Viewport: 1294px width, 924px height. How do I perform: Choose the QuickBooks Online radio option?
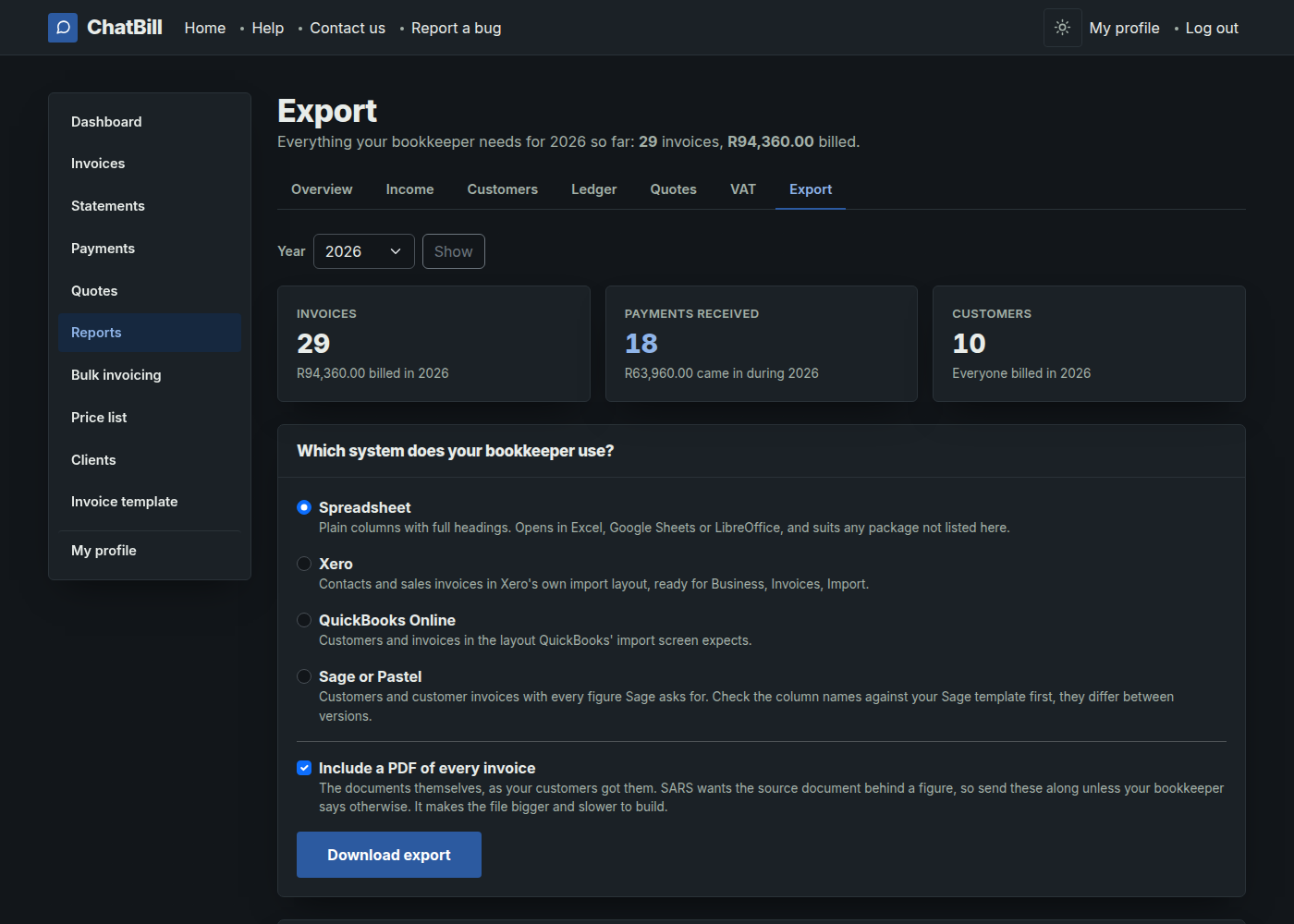(304, 620)
